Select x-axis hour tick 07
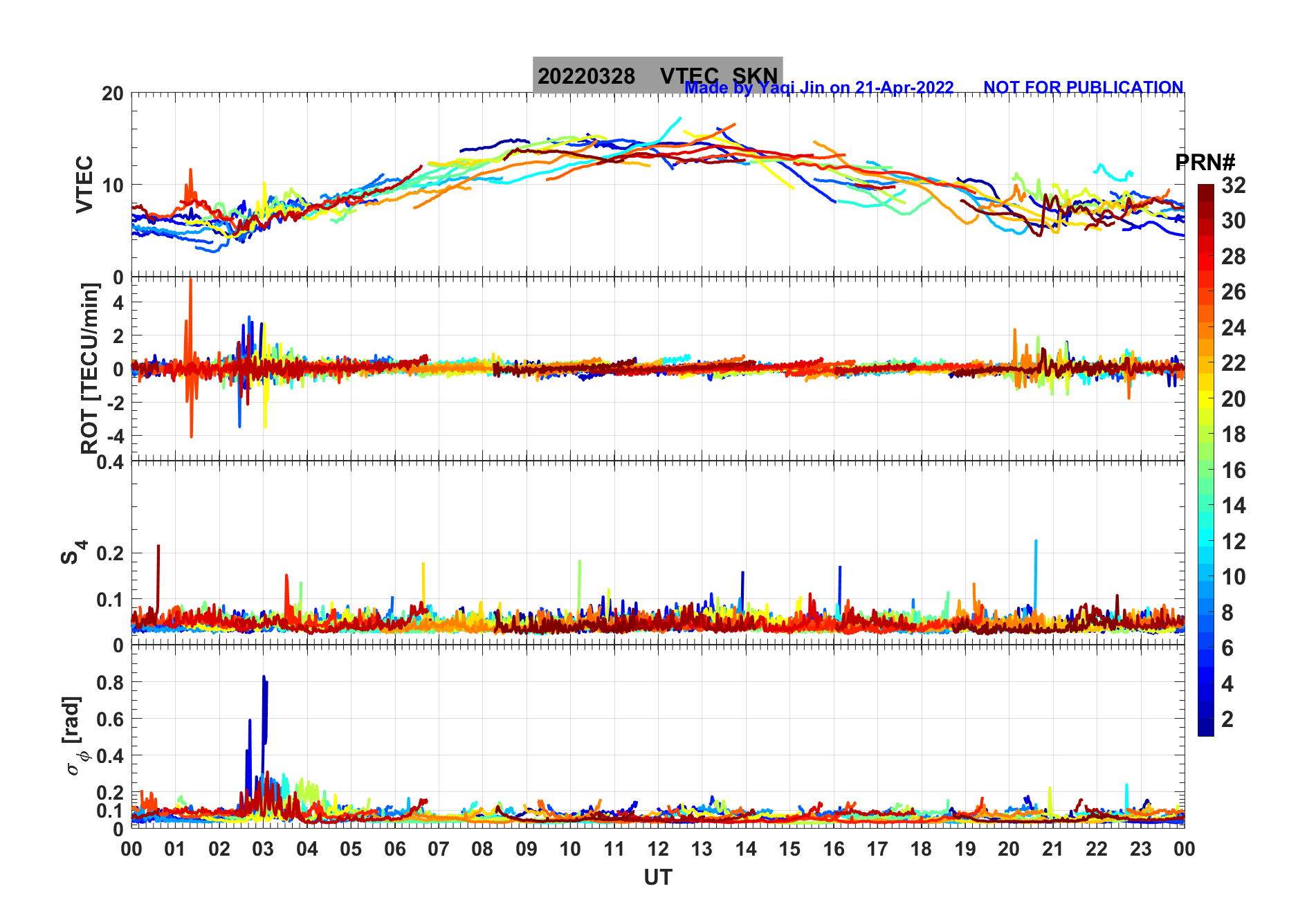Image resolution: width=1316 pixels, height=920 pixels. (439, 849)
